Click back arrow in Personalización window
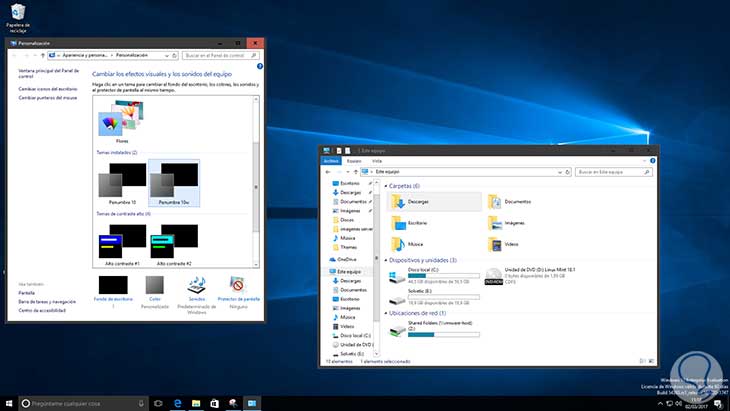 [14, 55]
